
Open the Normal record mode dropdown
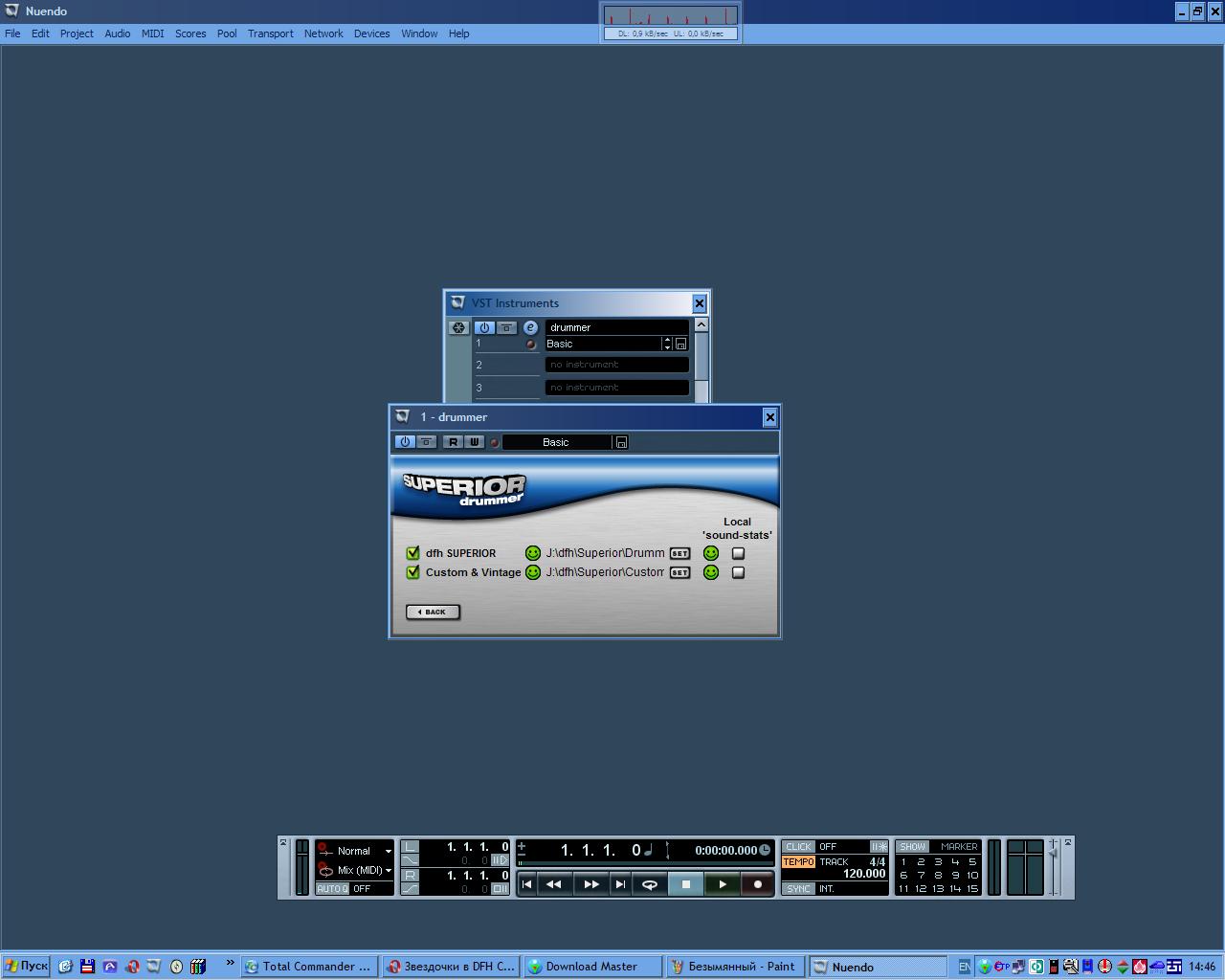[355, 851]
